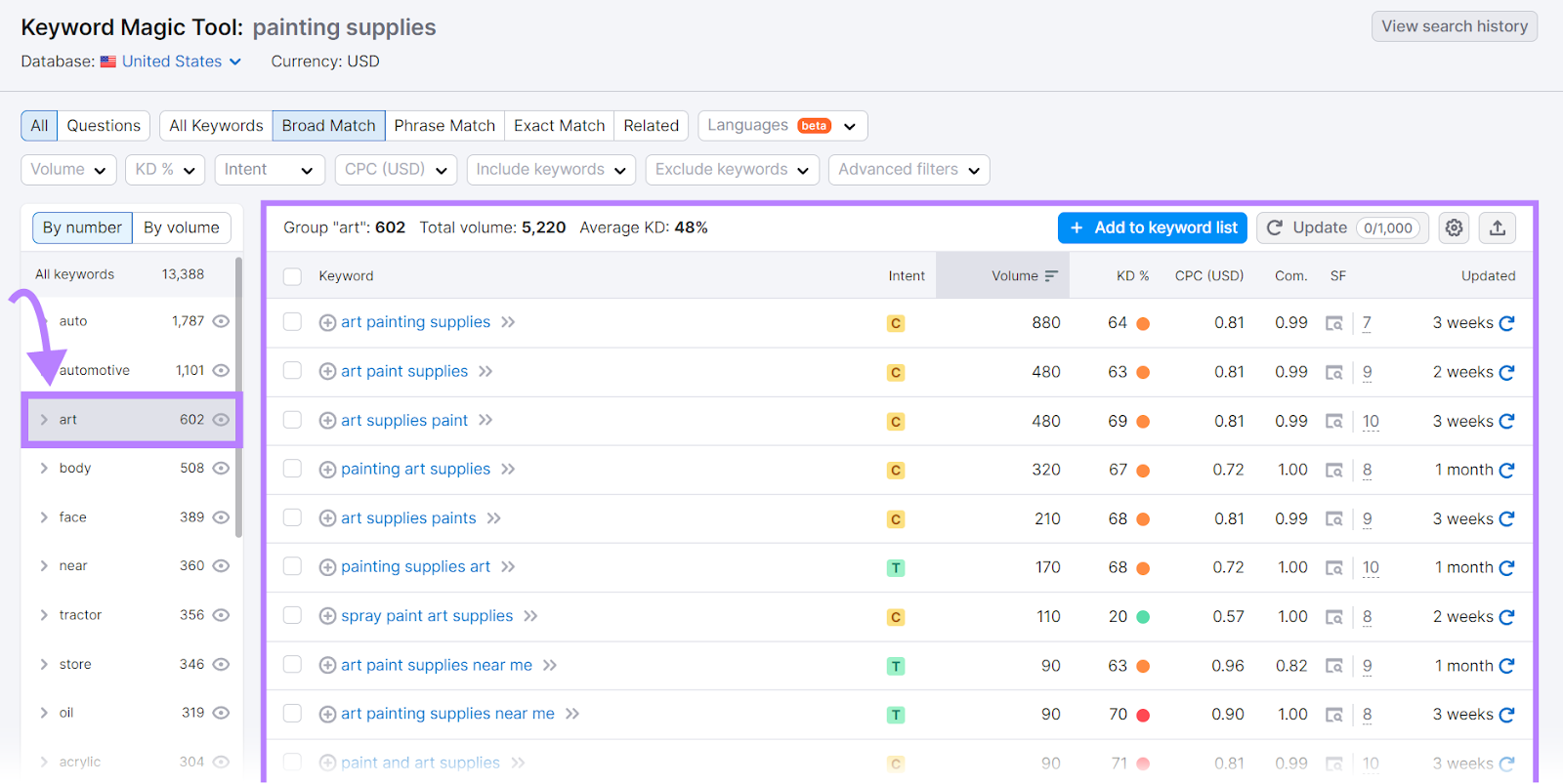Click the Add to keyword list button
1563x784 pixels.
coord(1153,227)
